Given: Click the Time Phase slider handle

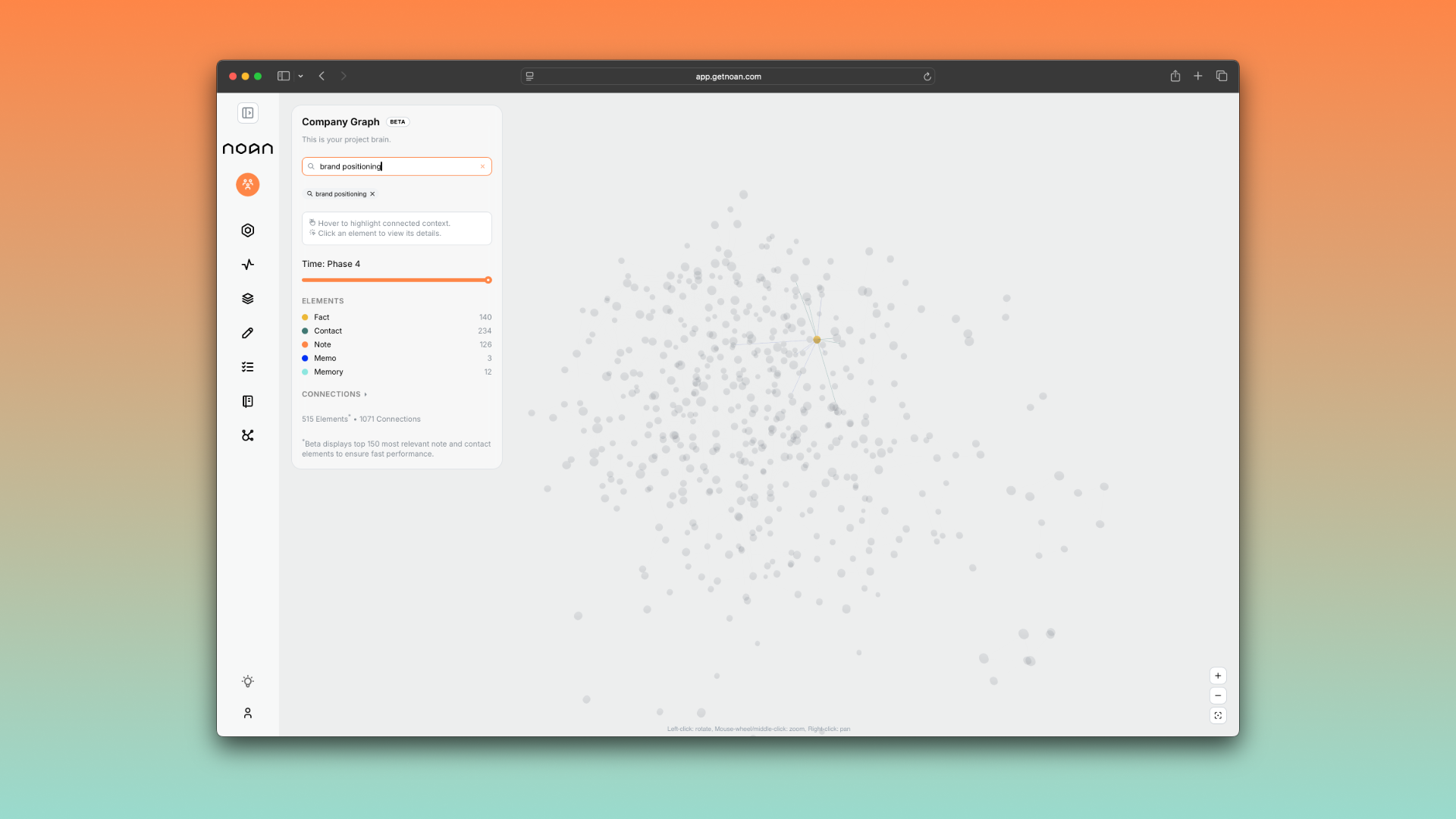Looking at the screenshot, I should click(488, 281).
